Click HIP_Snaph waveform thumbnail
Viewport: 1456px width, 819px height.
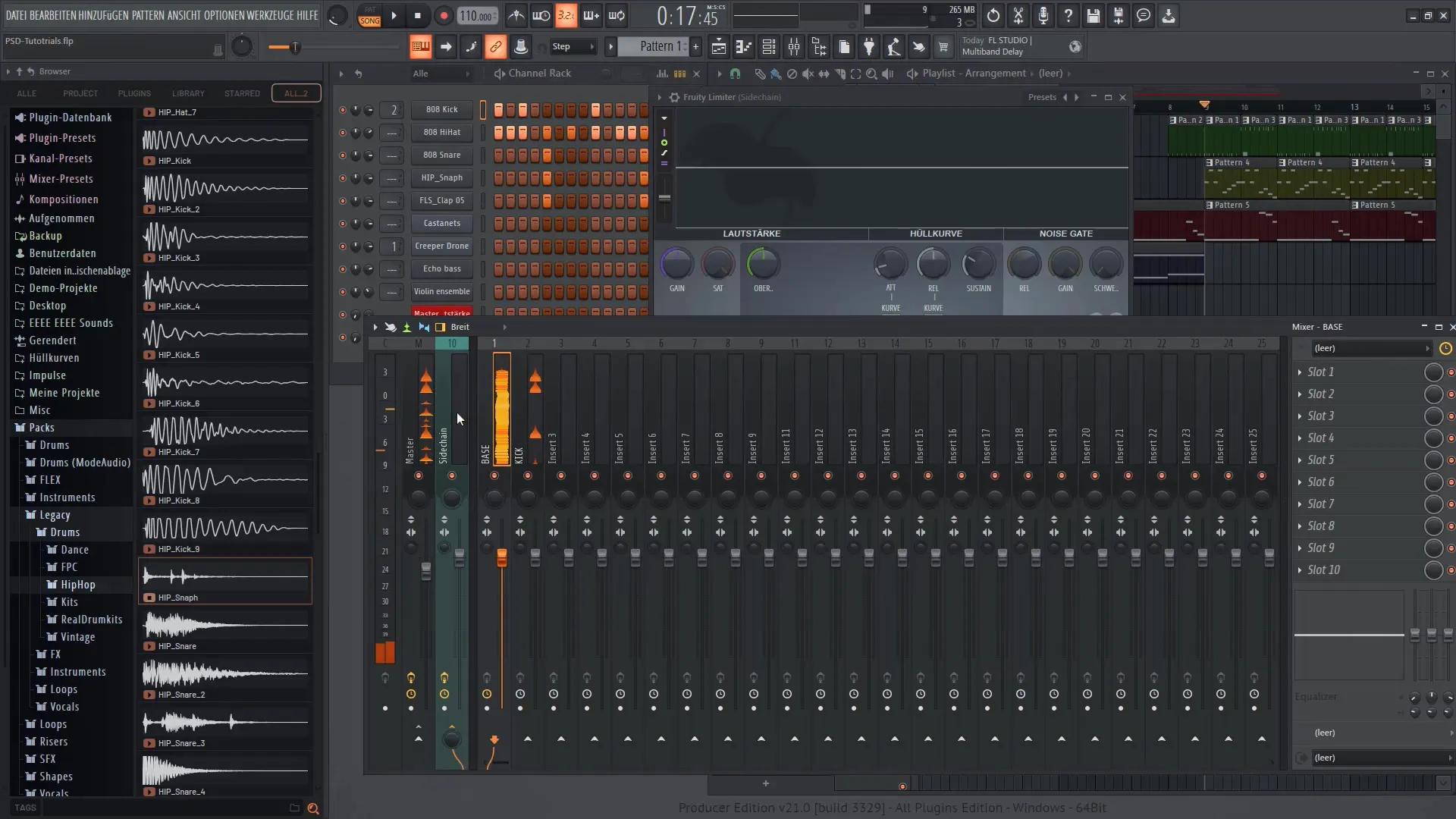click(225, 573)
